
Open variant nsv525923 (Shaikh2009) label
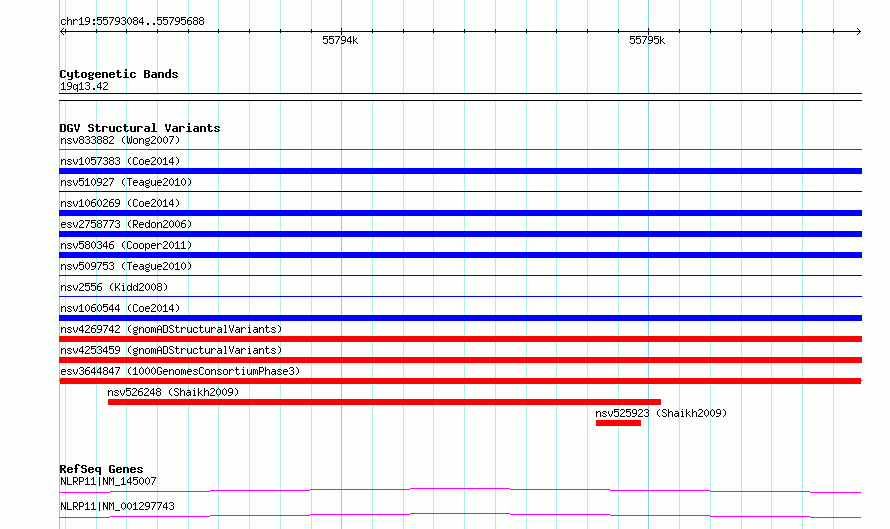pos(661,413)
